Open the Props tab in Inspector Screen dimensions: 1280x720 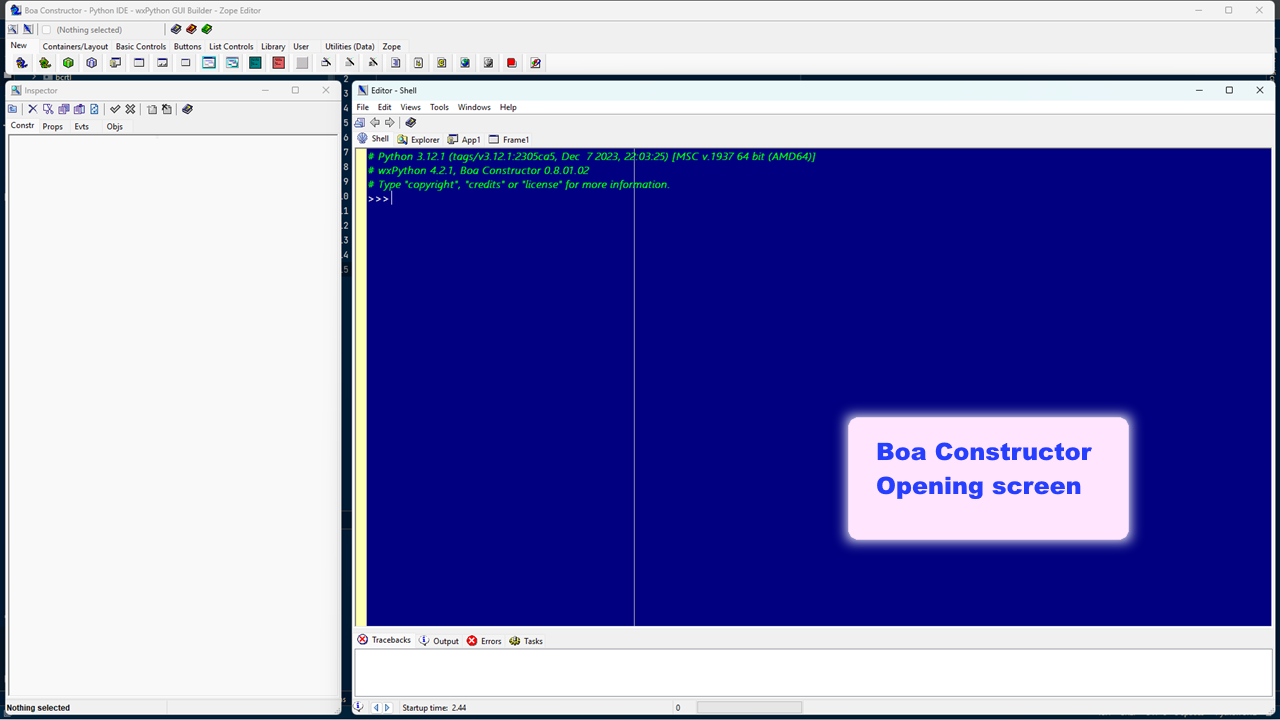52,127
